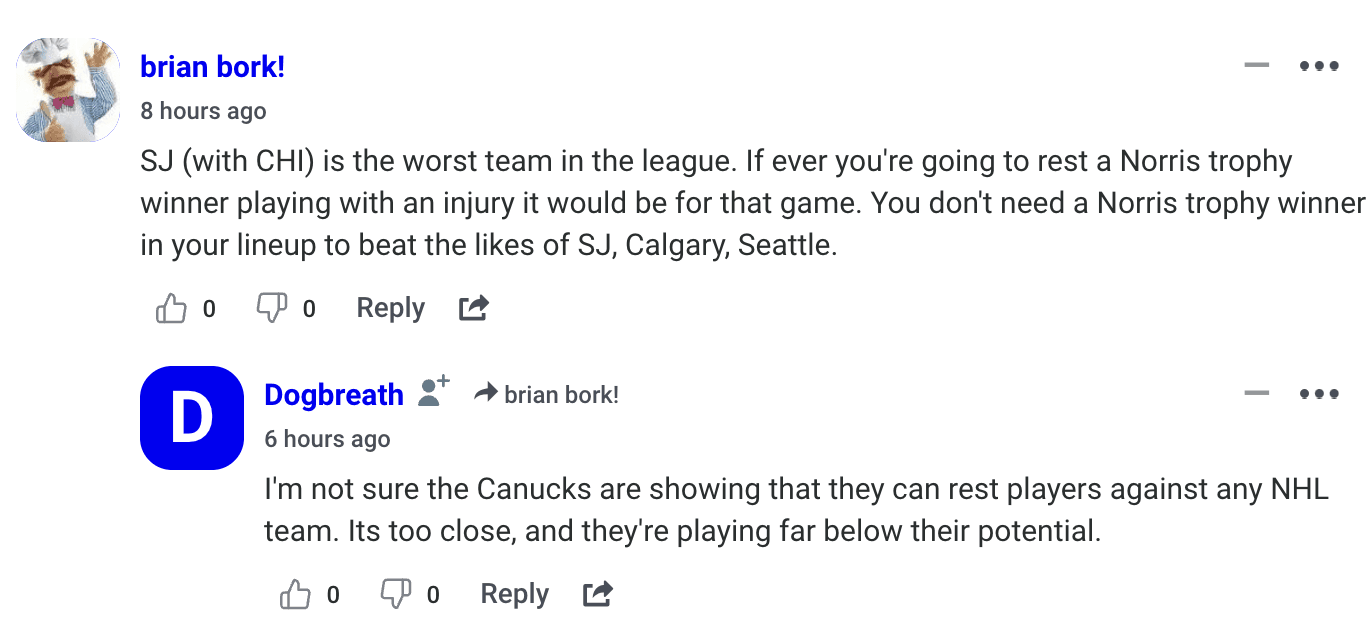This screenshot has height=634, width=1372.
Task: Click brian bork!'s chef avatar image
Action: click(x=68, y=90)
